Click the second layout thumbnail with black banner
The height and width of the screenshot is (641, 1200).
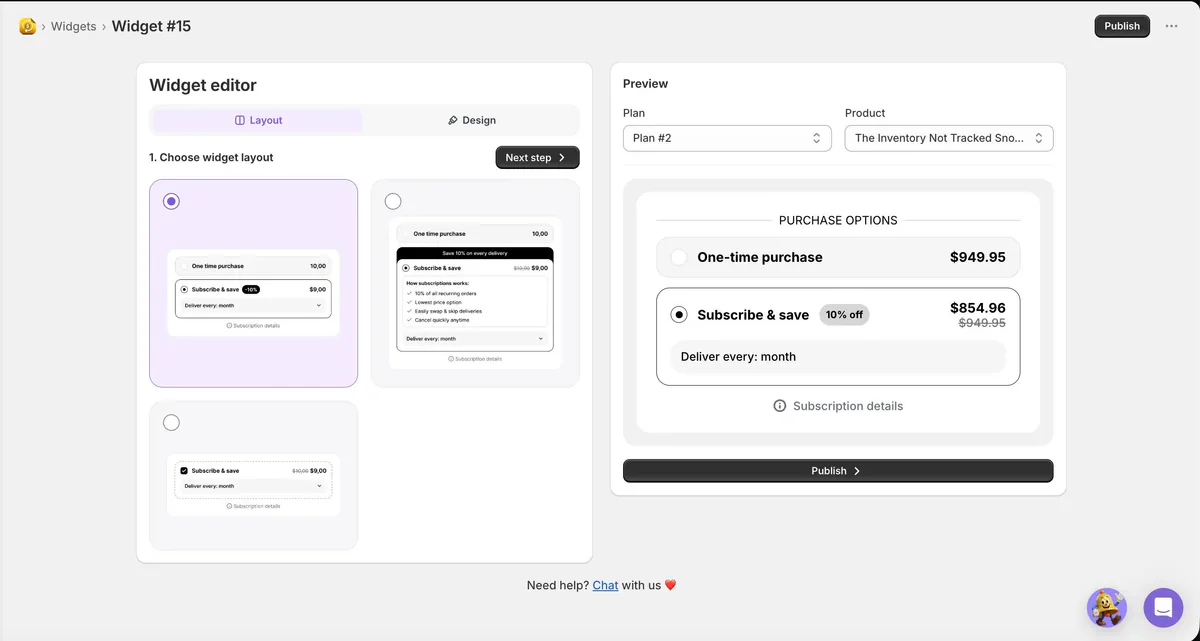click(x=475, y=293)
